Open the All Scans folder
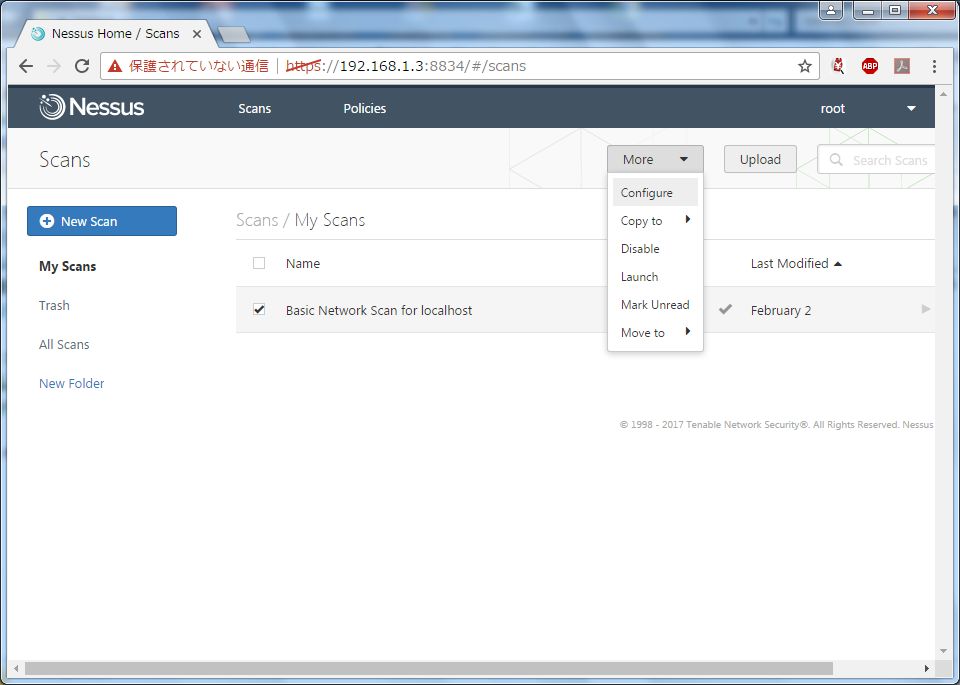 64,345
